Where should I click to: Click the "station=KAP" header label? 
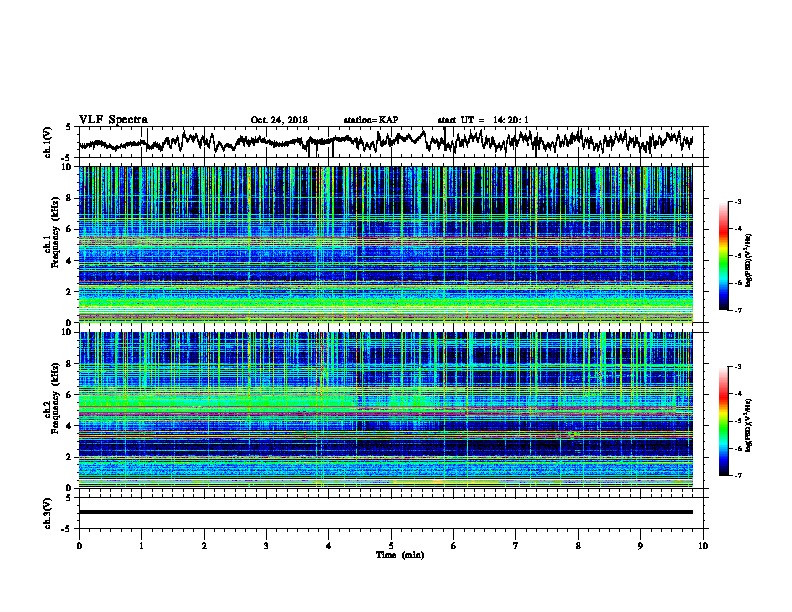(371, 120)
